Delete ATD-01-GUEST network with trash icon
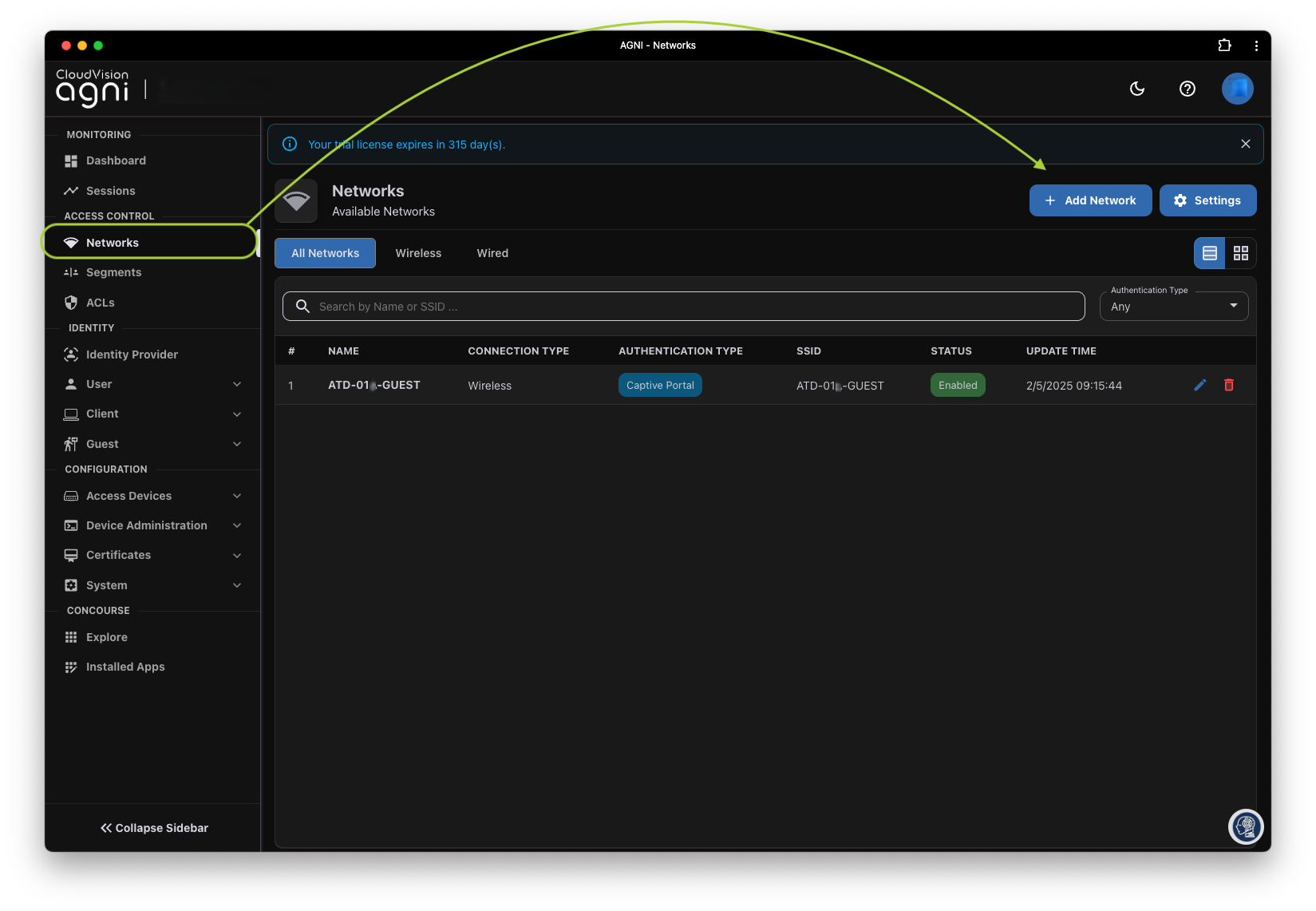 tap(1229, 385)
